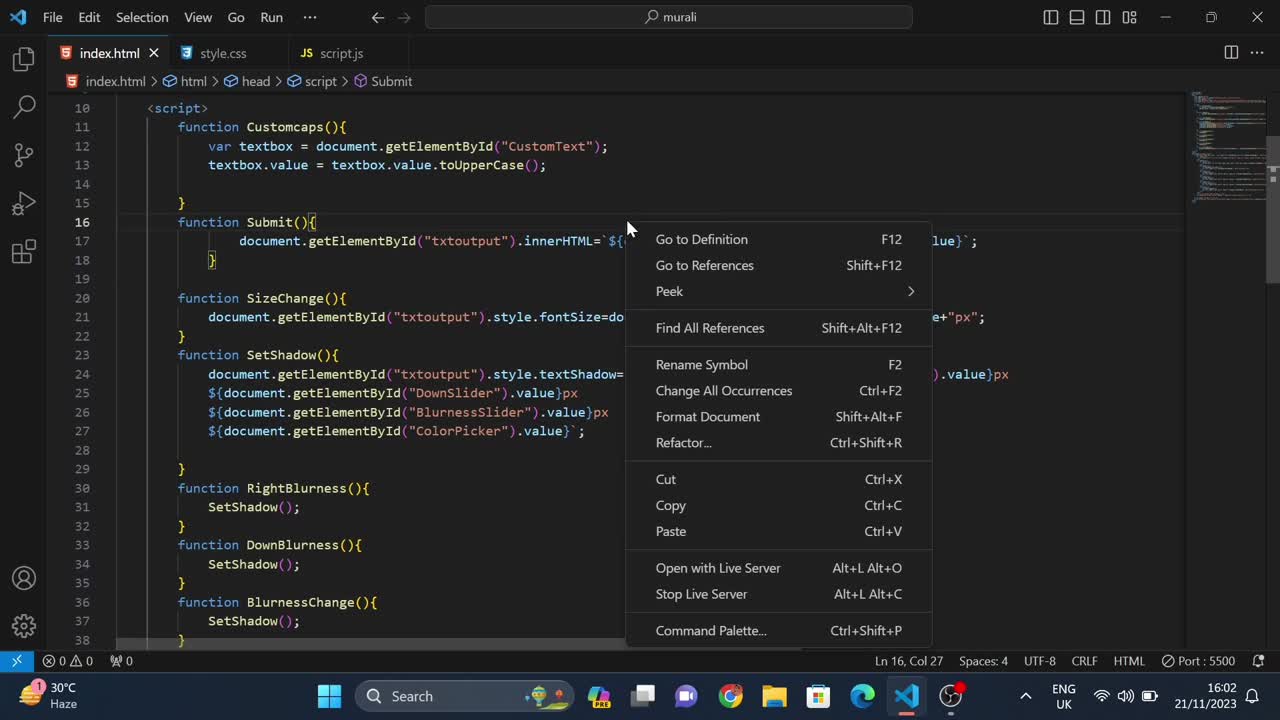Image resolution: width=1280 pixels, height=720 pixels.
Task: Click the remote window status icon
Action: pyautogui.click(x=16, y=661)
